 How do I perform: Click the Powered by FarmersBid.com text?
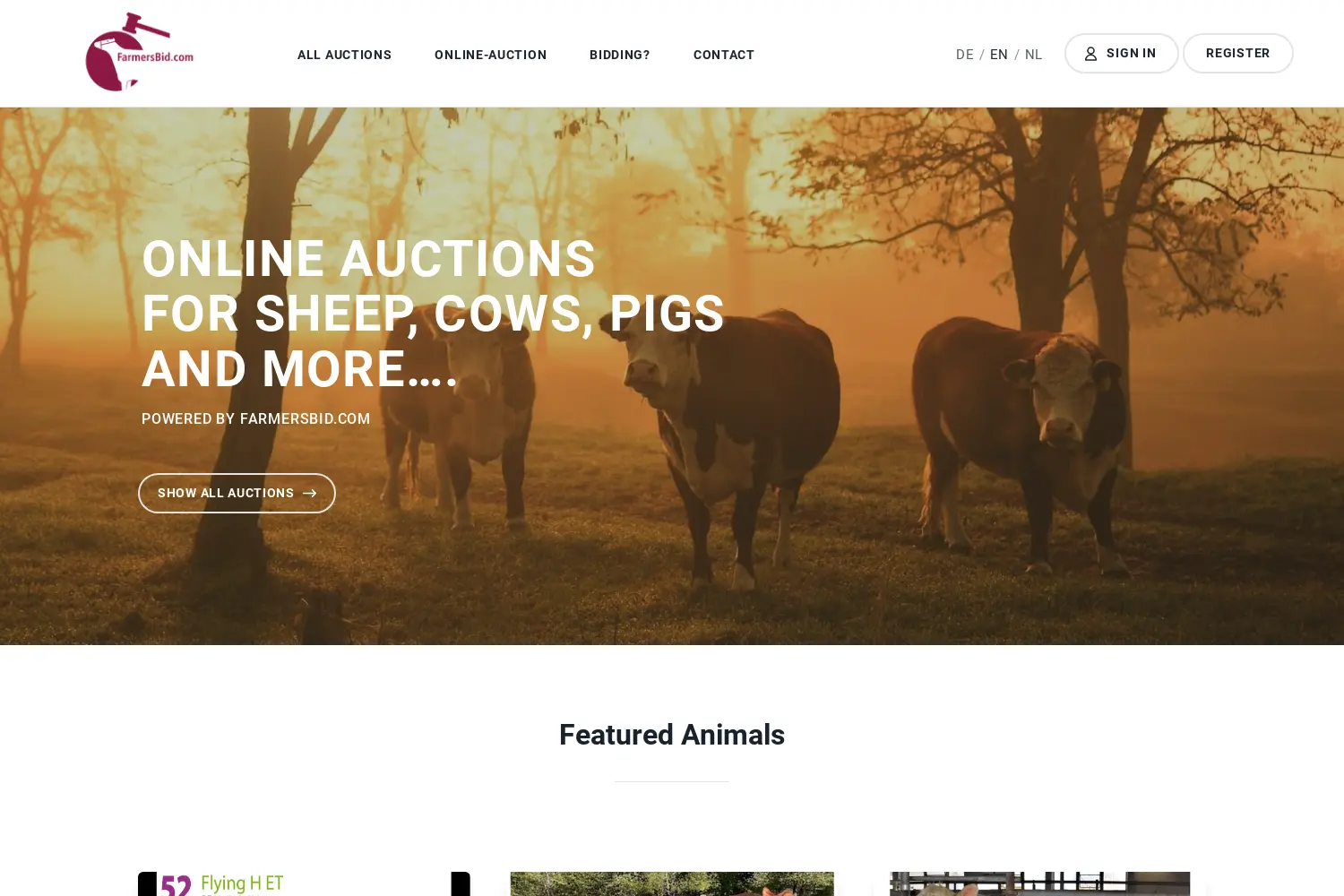point(255,419)
